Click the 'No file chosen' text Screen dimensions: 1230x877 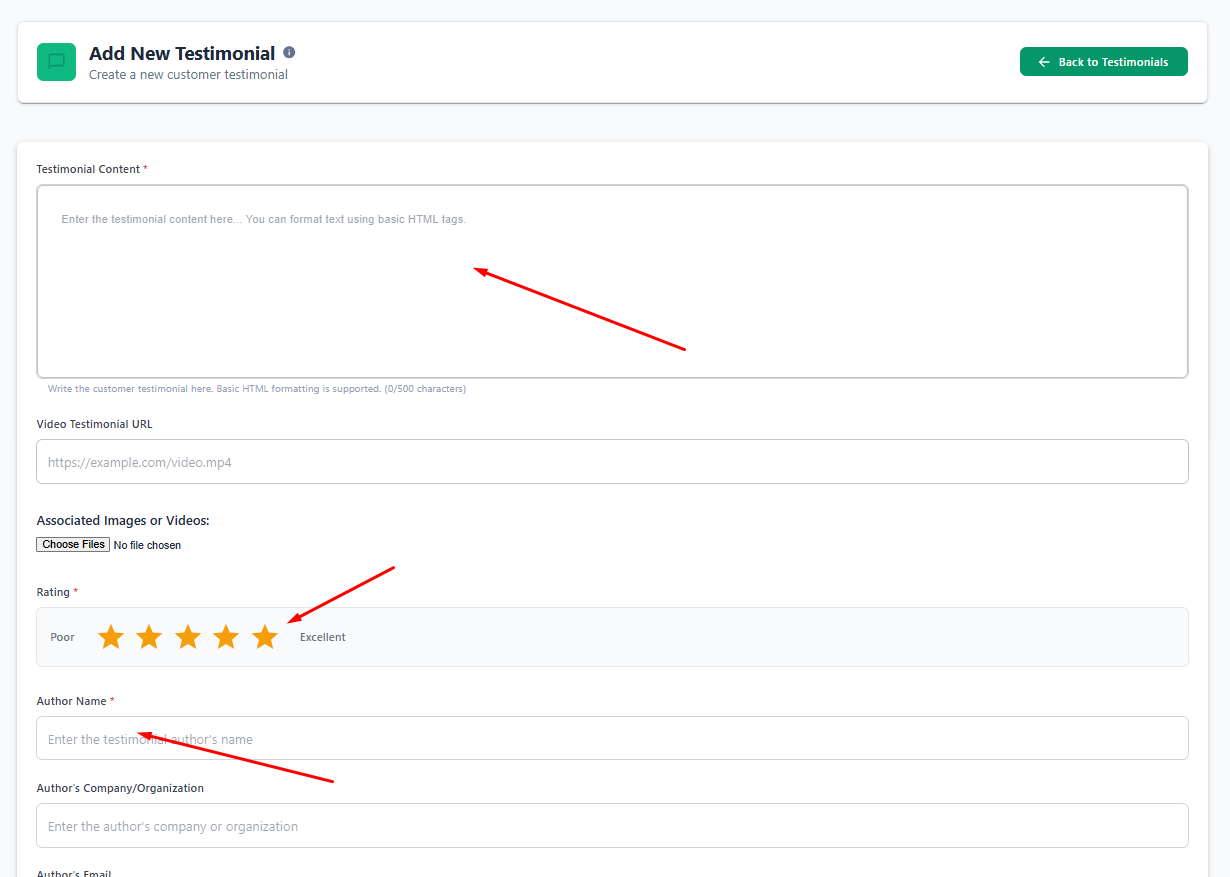147,545
